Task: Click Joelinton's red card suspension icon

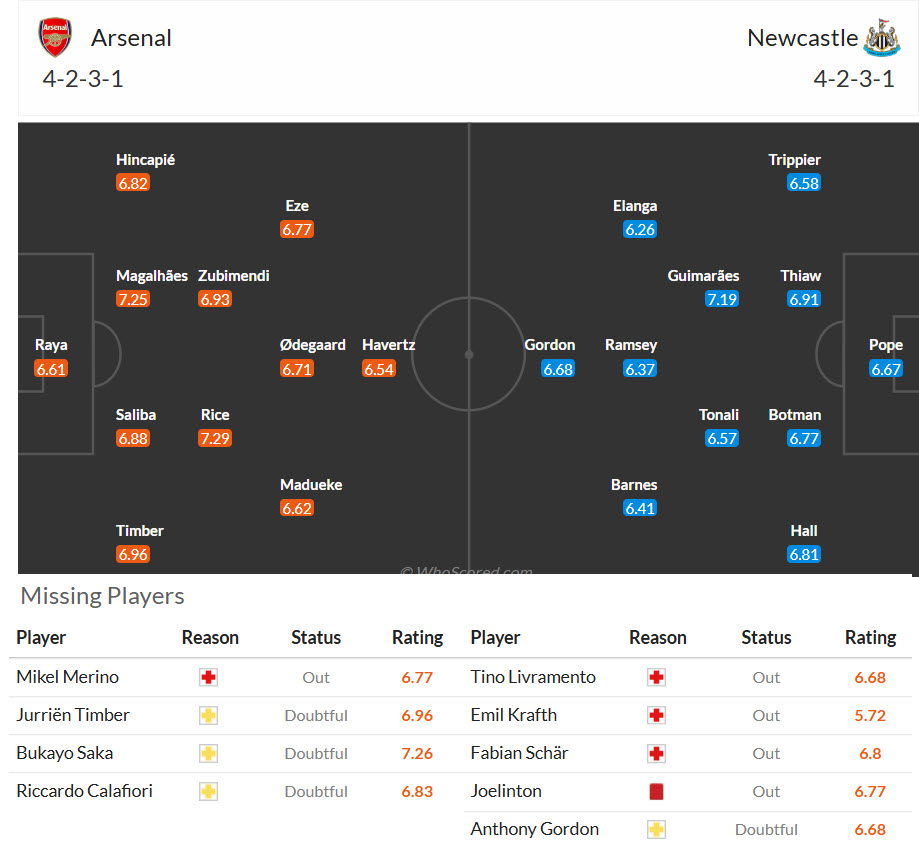Action: click(657, 791)
